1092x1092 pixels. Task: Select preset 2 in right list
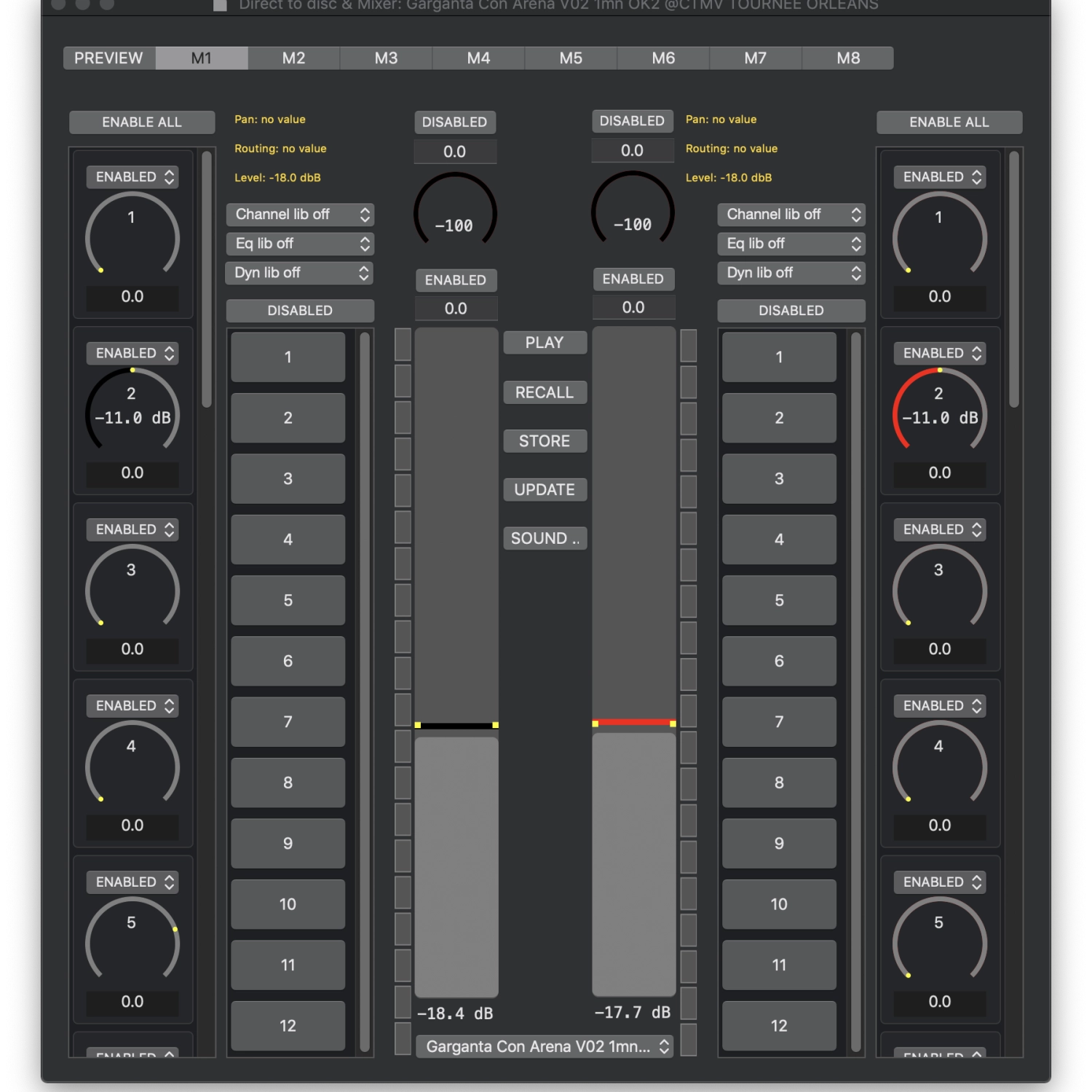tap(779, 418)
